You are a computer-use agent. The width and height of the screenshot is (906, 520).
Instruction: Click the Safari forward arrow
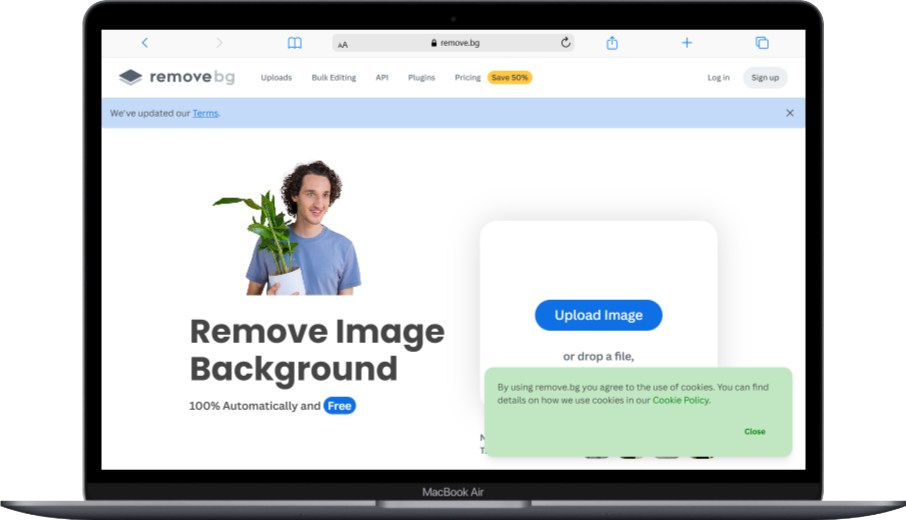(x=219, y=43)
